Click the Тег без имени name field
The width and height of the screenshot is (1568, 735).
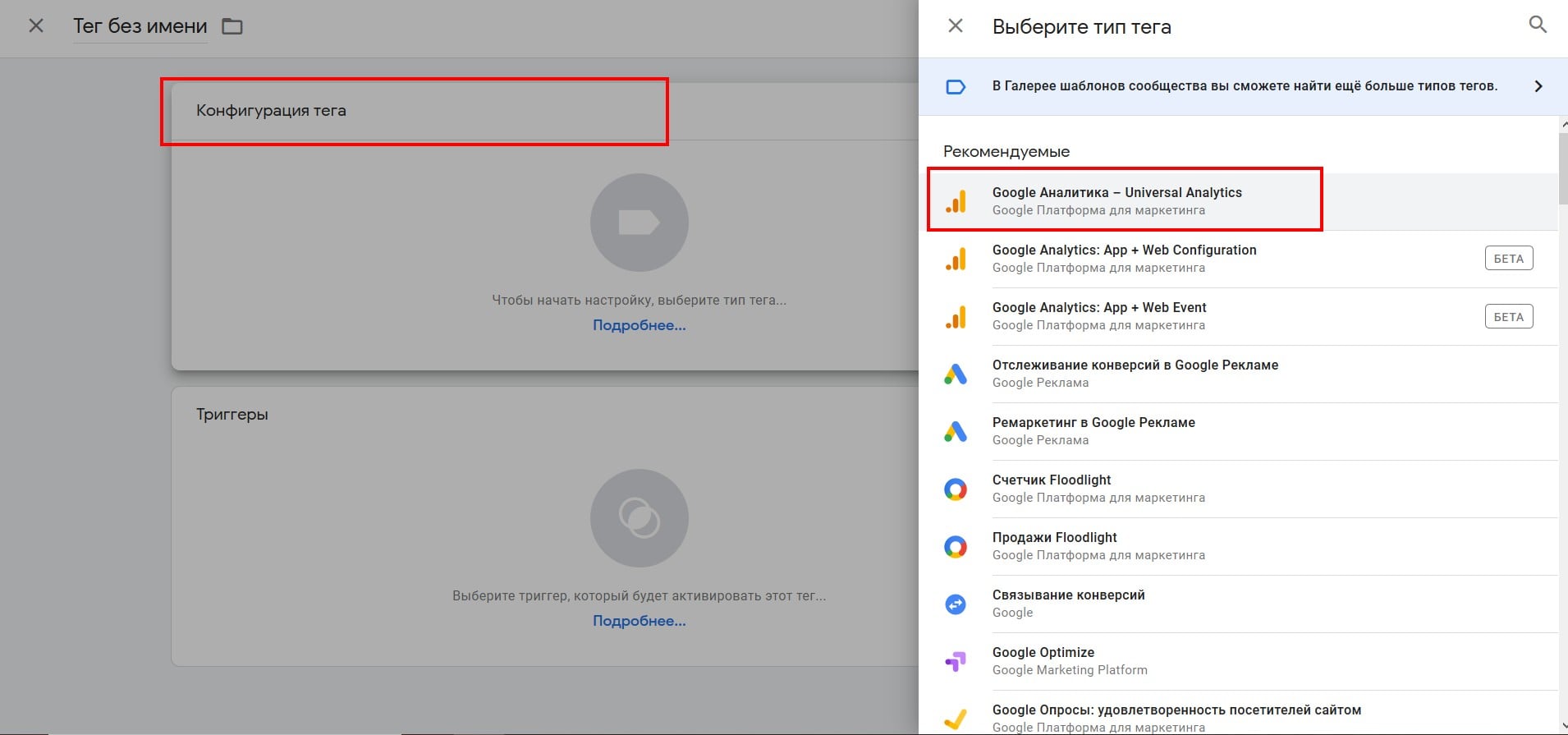coord(140,27)
